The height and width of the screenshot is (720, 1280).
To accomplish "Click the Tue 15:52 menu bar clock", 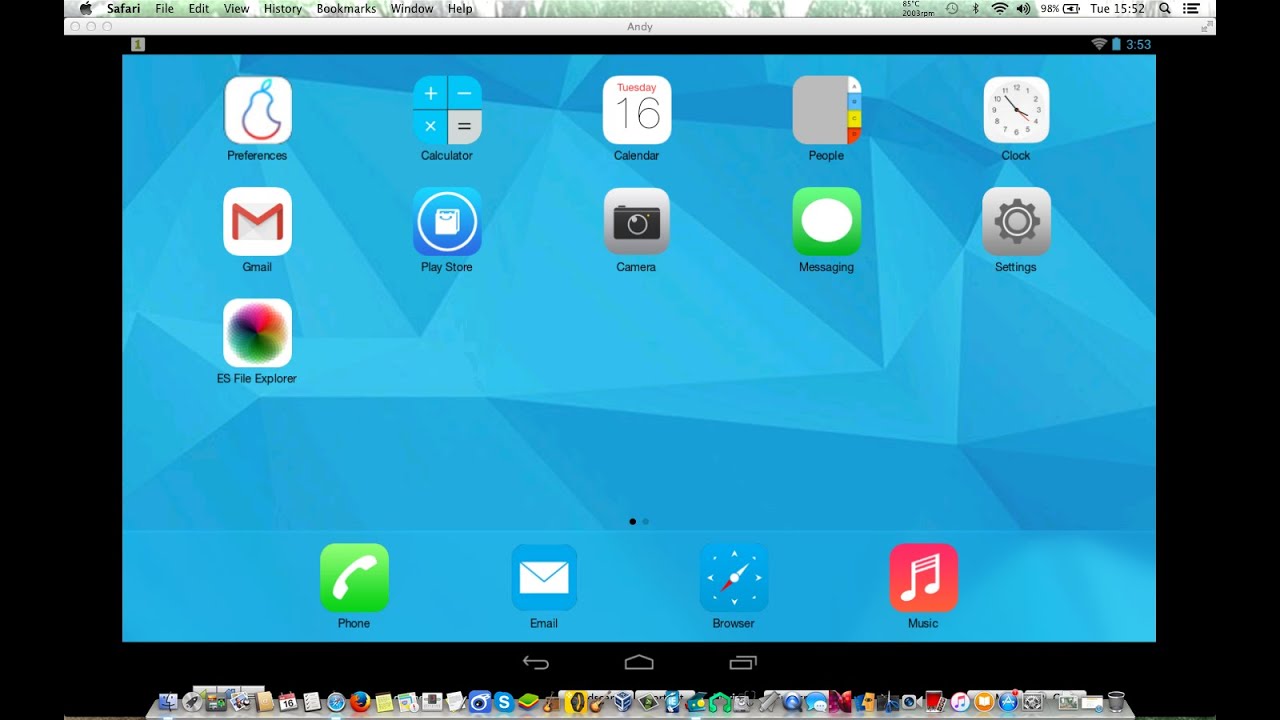I will pyautogui.click(x=1117, y=9).
